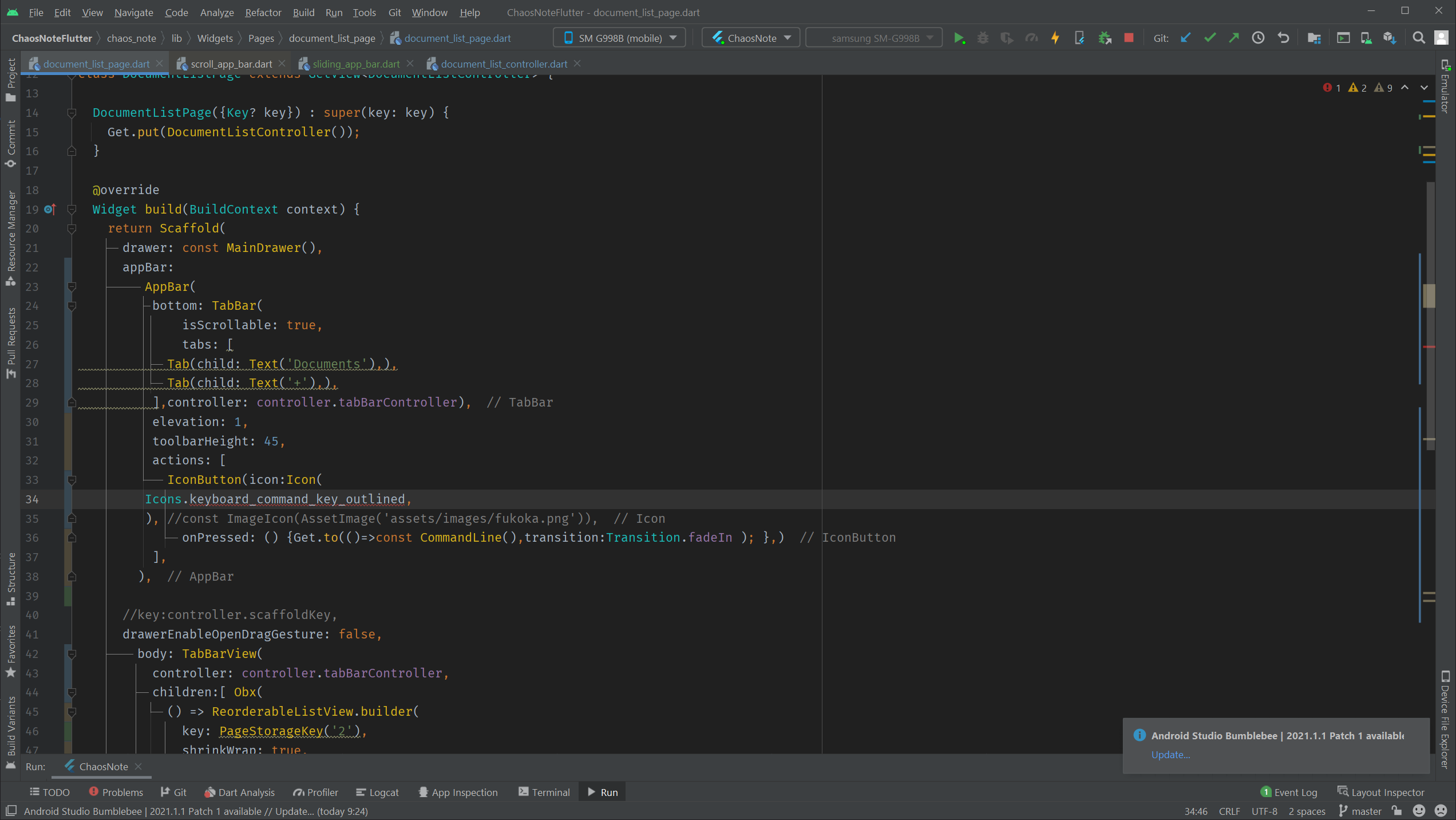Open the Logcat panel
Viewport: 1456px width, 820px height.
click(x=377, y=792)
